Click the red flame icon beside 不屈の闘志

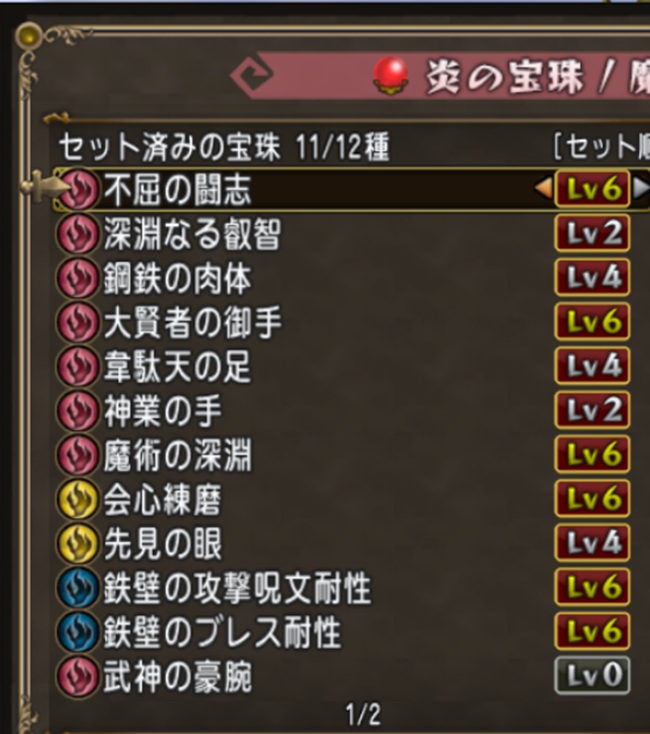(78, 189)
